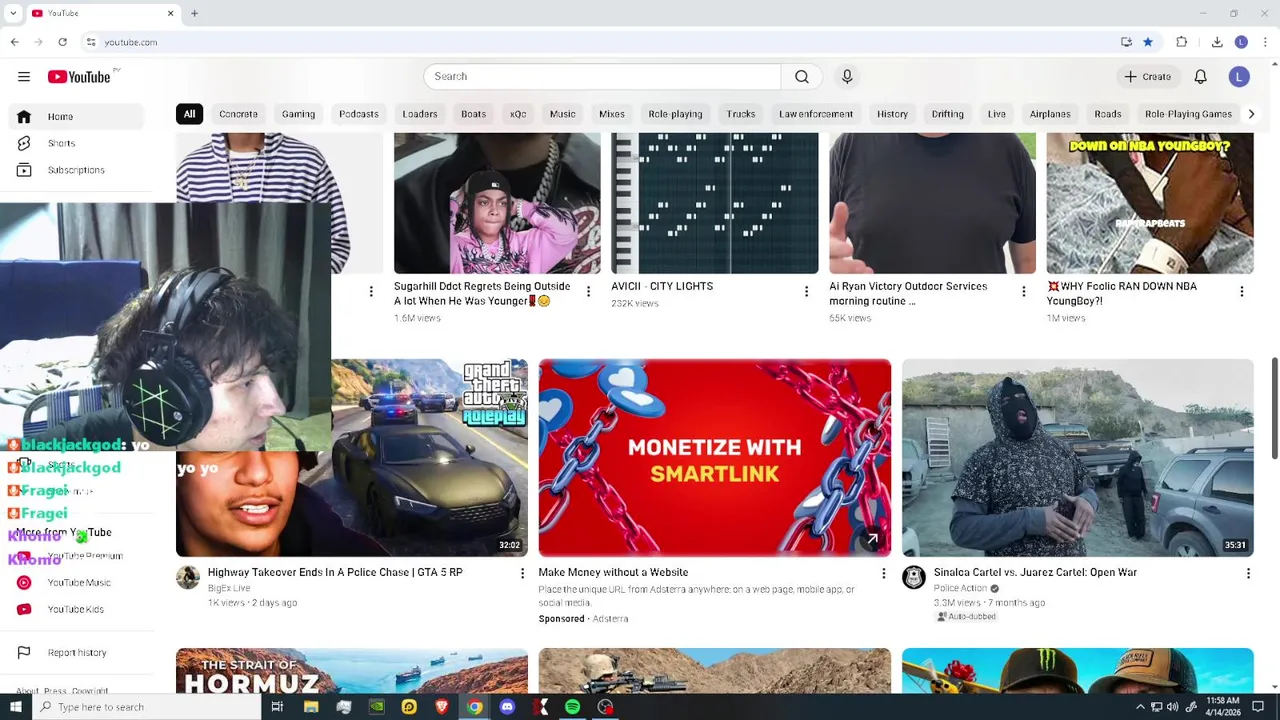Open Chrome extensions puzzle menu
1280x720 pixels.
pyautogui.click(x=1182, y=42)
